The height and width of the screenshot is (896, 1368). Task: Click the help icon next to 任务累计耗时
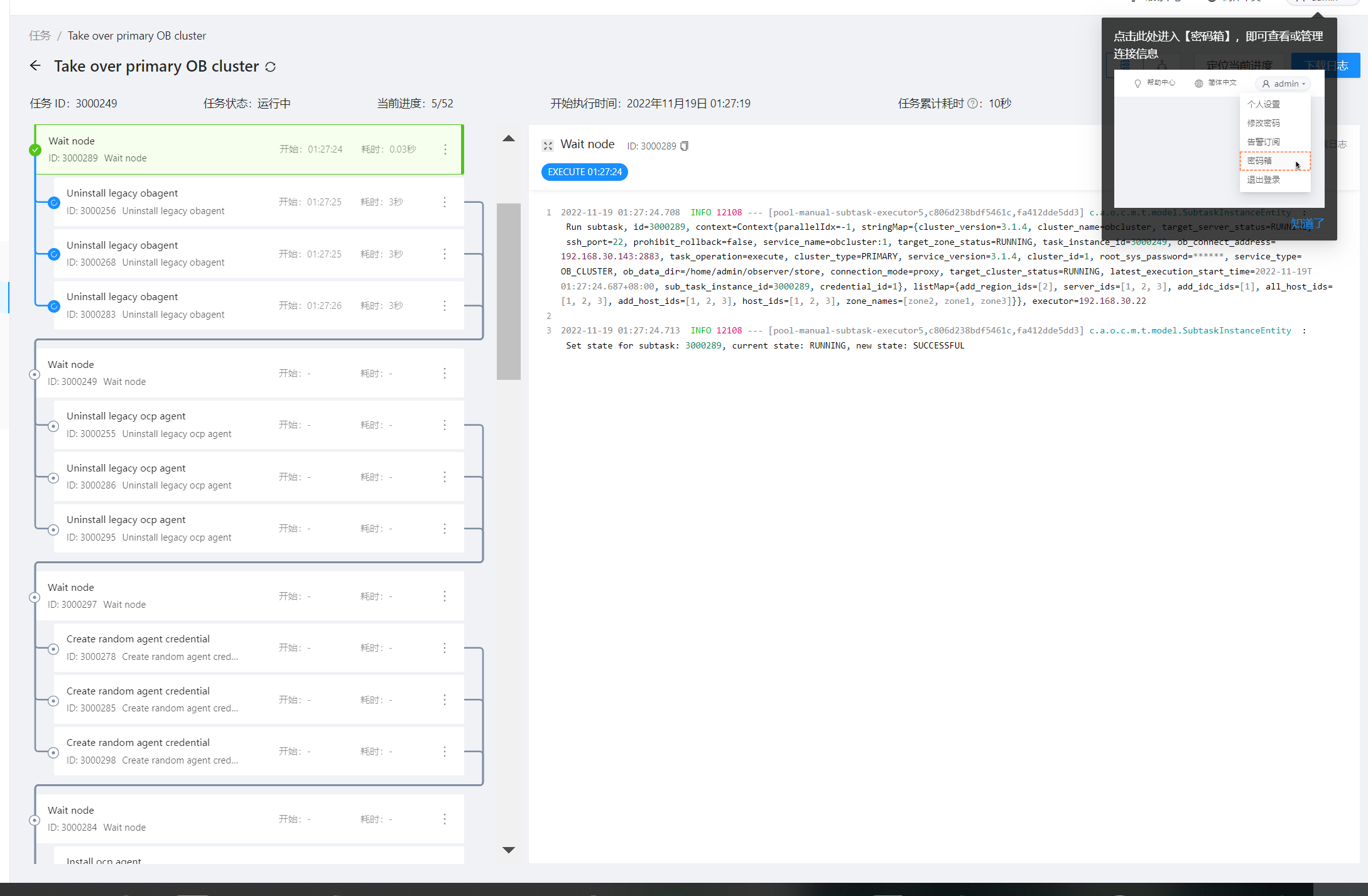point(972,104)
